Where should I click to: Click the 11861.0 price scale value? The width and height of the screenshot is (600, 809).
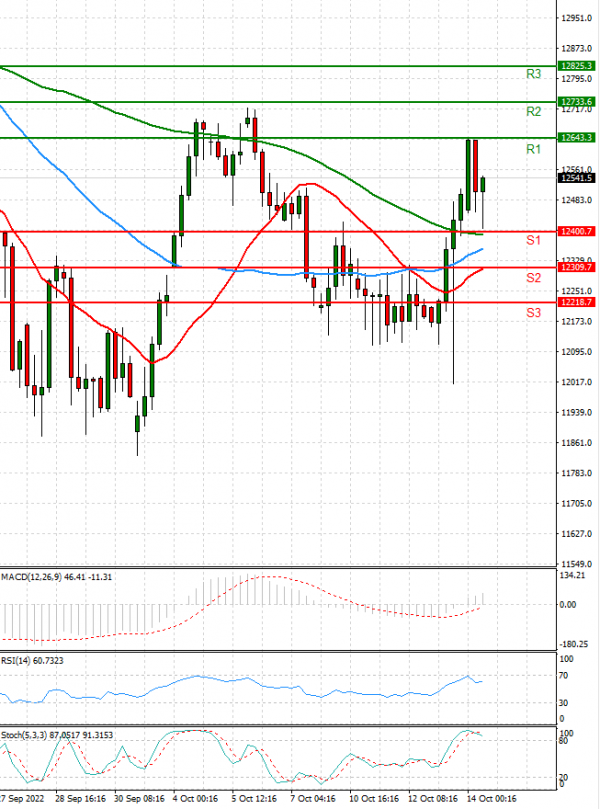click(576, 443)
